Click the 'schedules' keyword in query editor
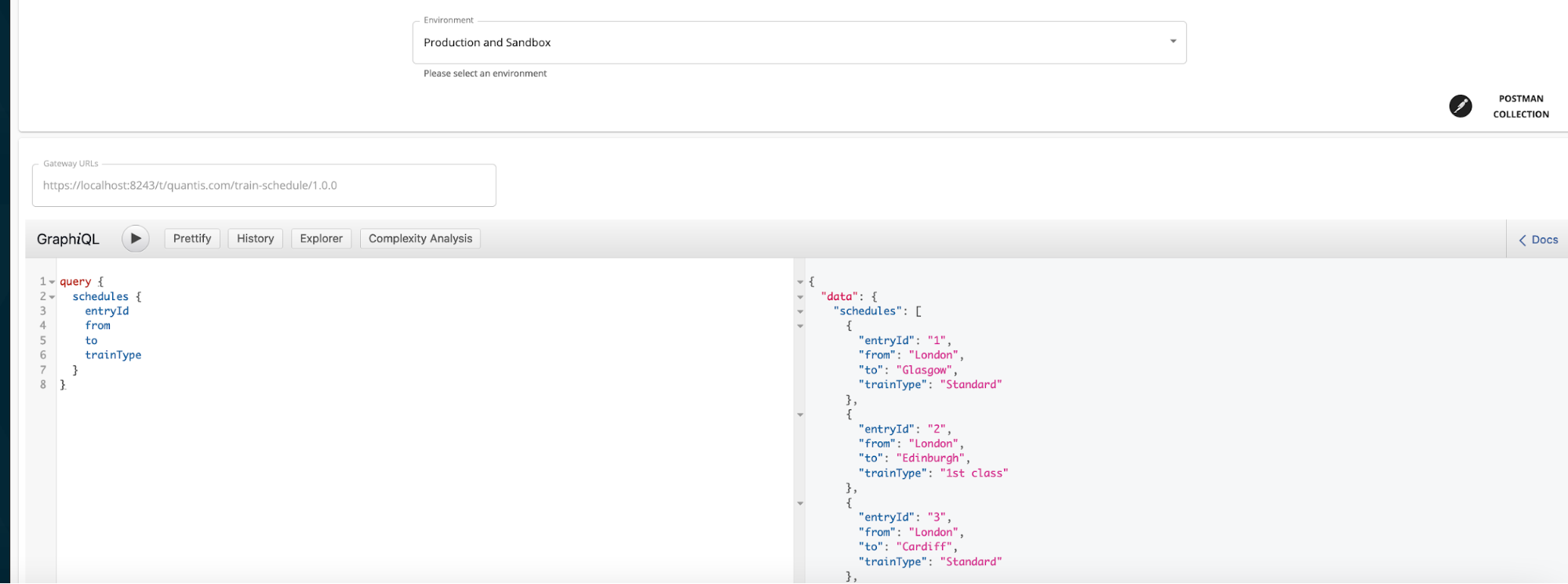Screen dimensions: 1568x584 point(100,296)
